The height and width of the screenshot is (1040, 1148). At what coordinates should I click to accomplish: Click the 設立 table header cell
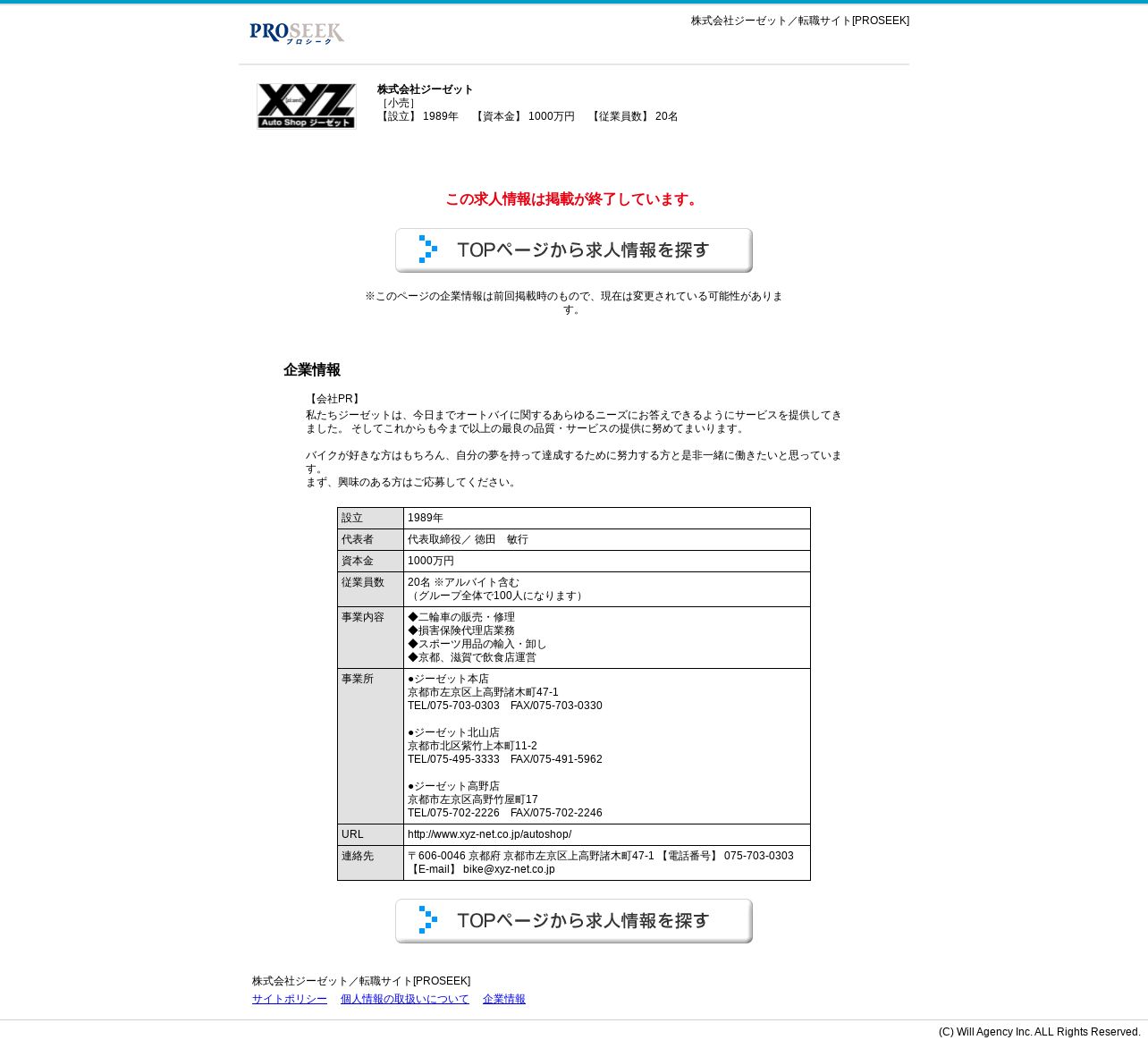370,519
